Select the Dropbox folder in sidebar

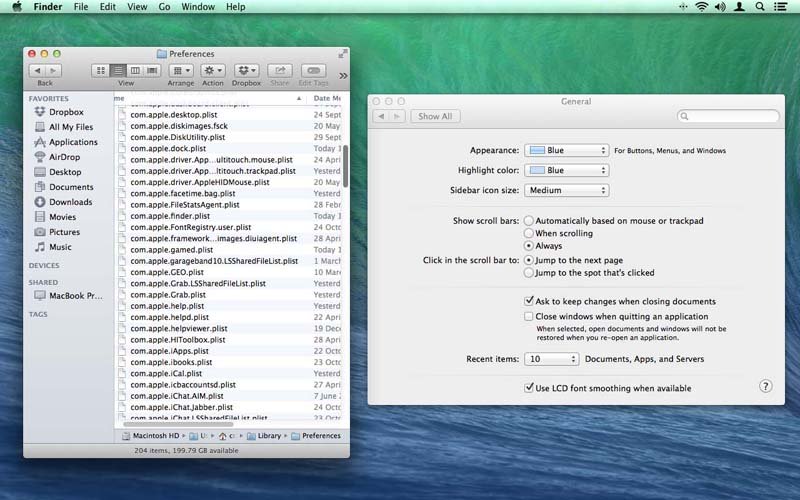click(x=66, y=112)
